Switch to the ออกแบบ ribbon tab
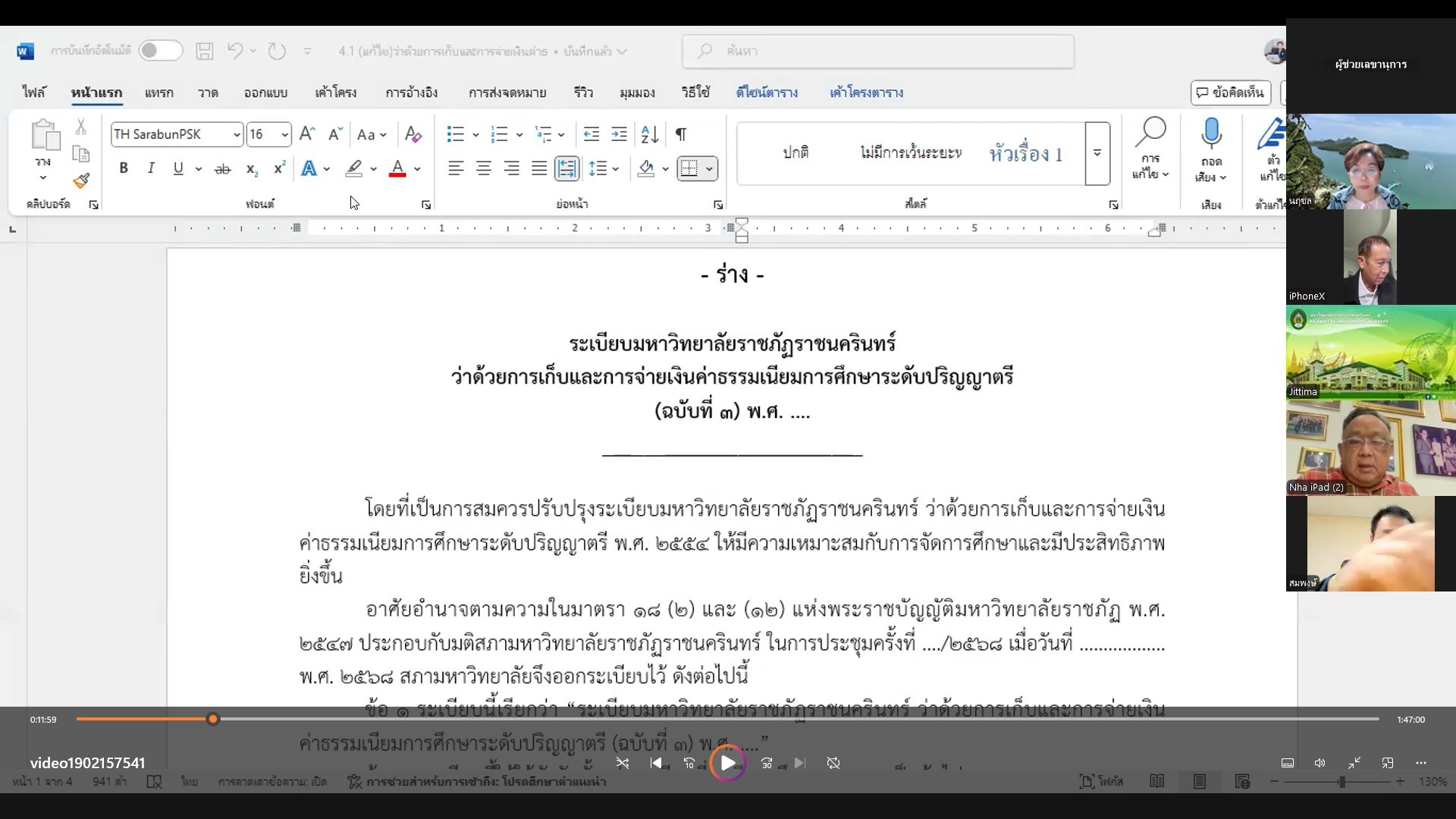1456x819 pixels. pyautogui.click(x=265, y=93)
